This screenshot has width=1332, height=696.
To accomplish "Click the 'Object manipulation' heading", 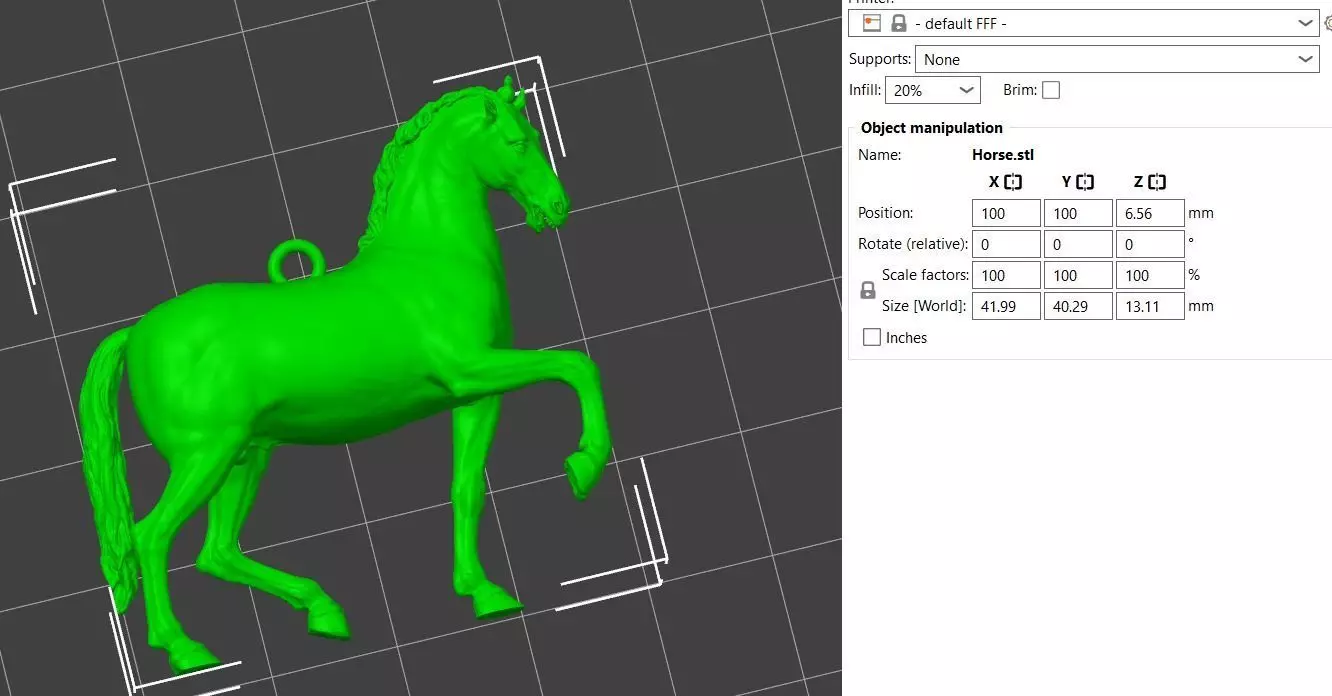I will [x=931, y=128].
